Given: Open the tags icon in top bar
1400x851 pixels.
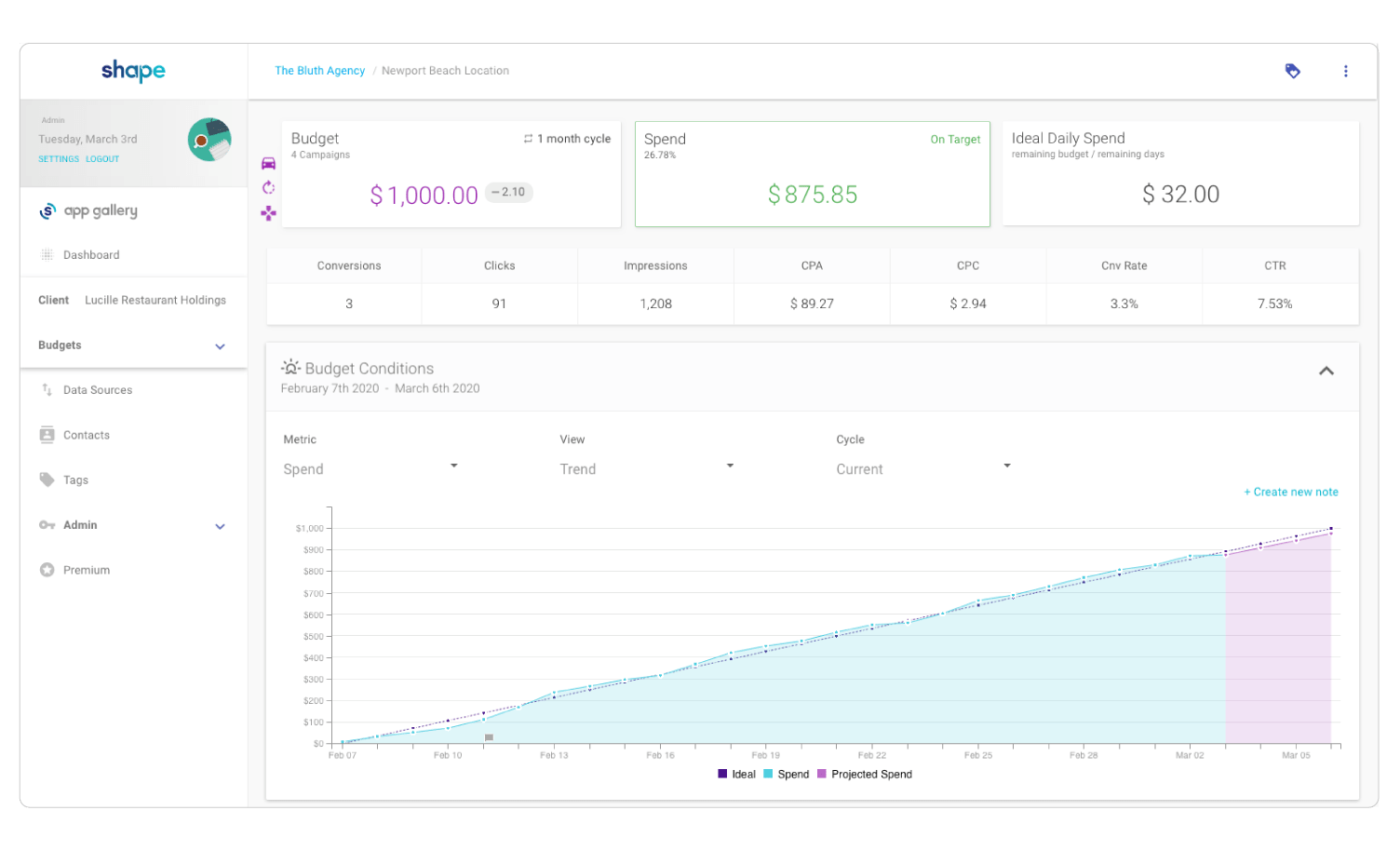Looking at the screenshot, I should 1292,71.
